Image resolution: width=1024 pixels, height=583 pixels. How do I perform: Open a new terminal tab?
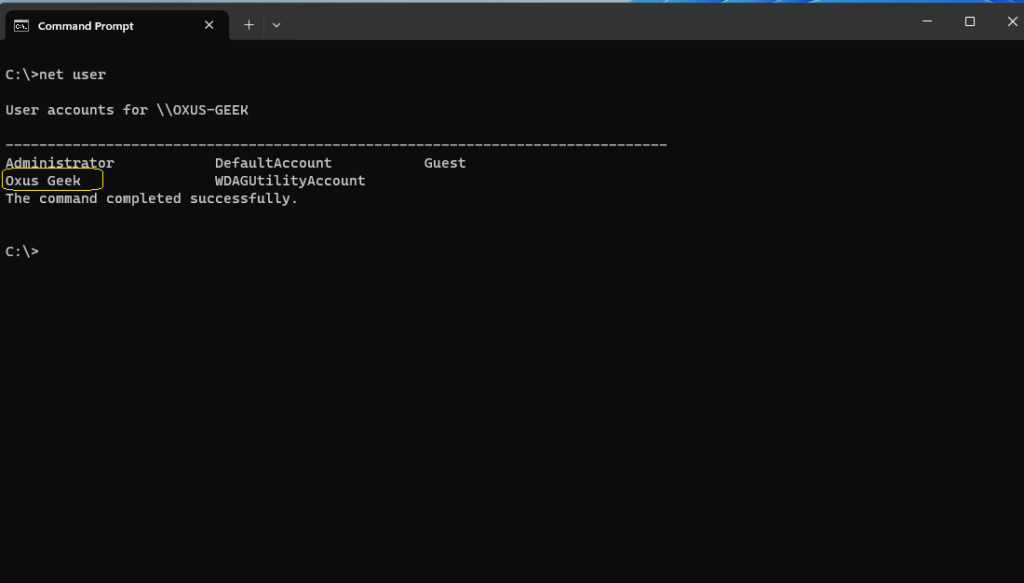[x=249, y=25]
